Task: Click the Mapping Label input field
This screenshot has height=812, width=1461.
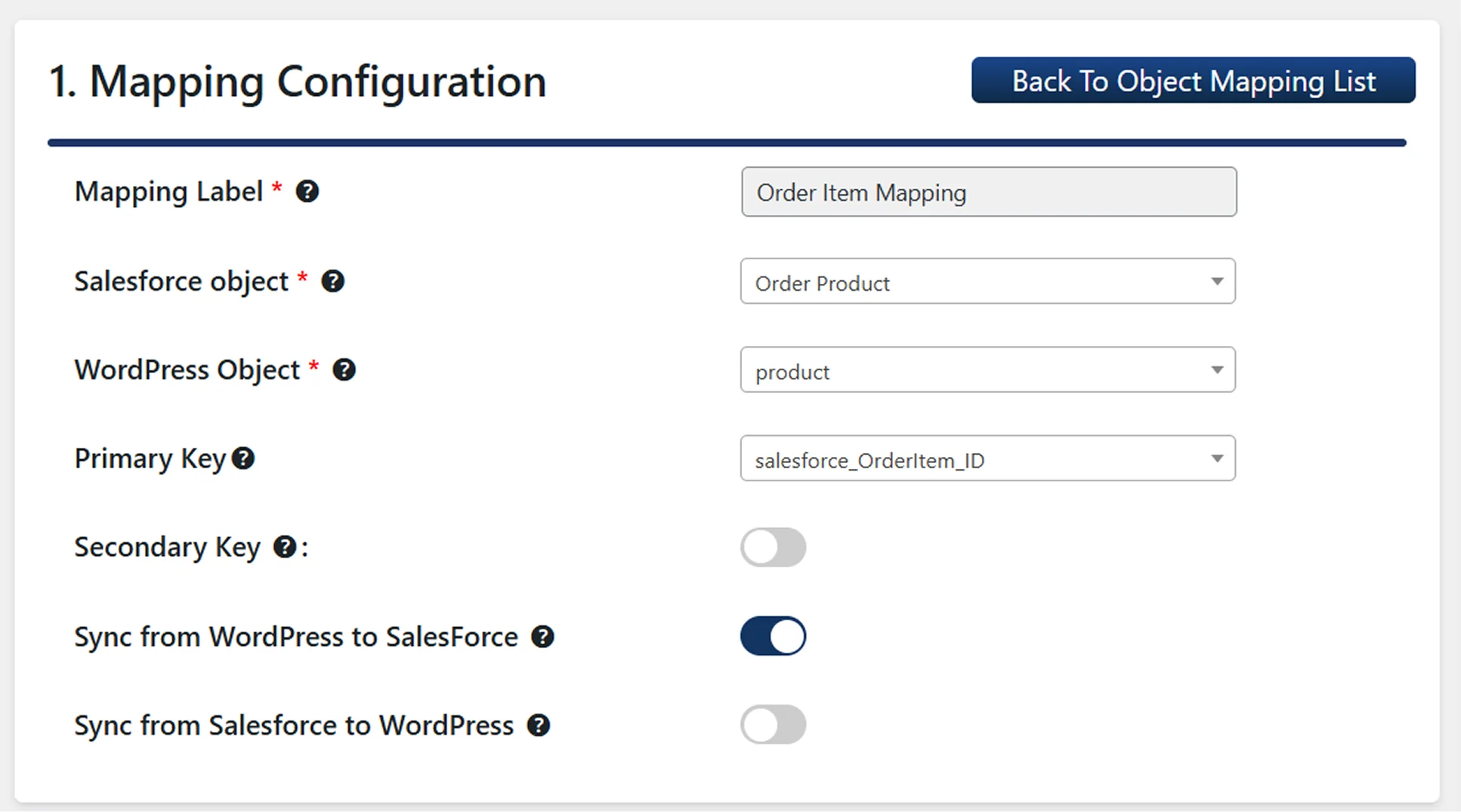Action: [x=989, y=192]
